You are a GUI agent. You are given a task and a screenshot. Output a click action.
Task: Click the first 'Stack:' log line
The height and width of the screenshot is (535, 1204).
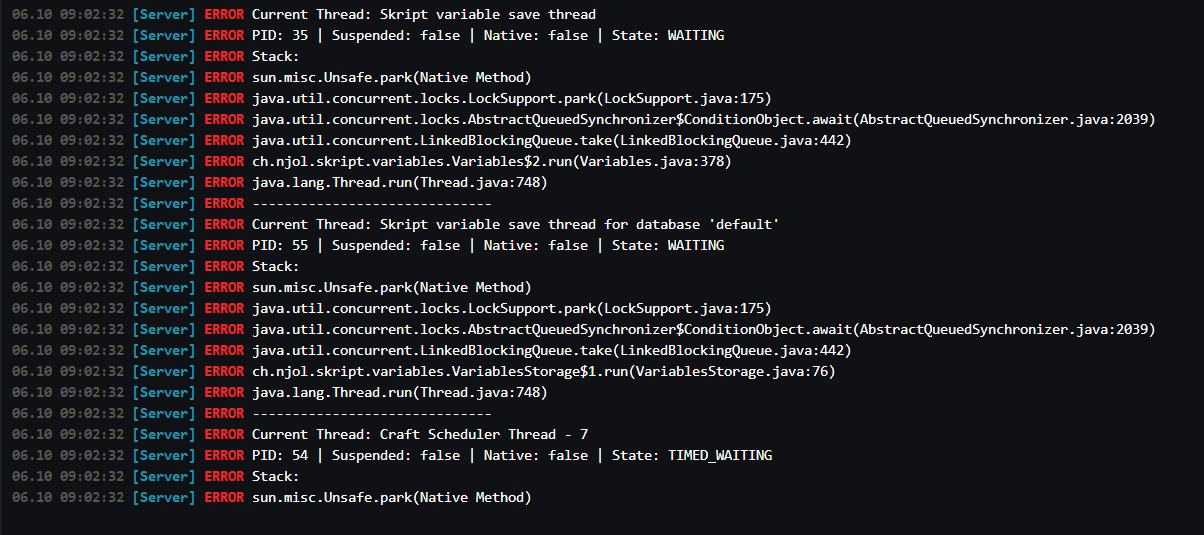[155, 56]
